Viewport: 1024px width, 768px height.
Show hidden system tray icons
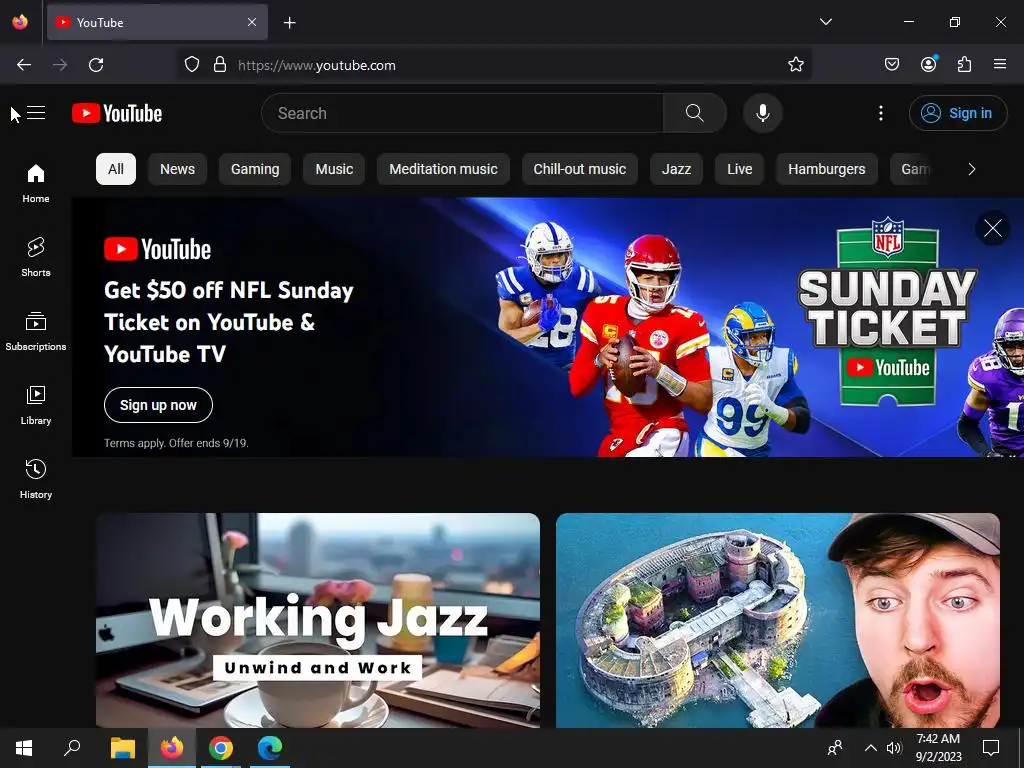871,748
